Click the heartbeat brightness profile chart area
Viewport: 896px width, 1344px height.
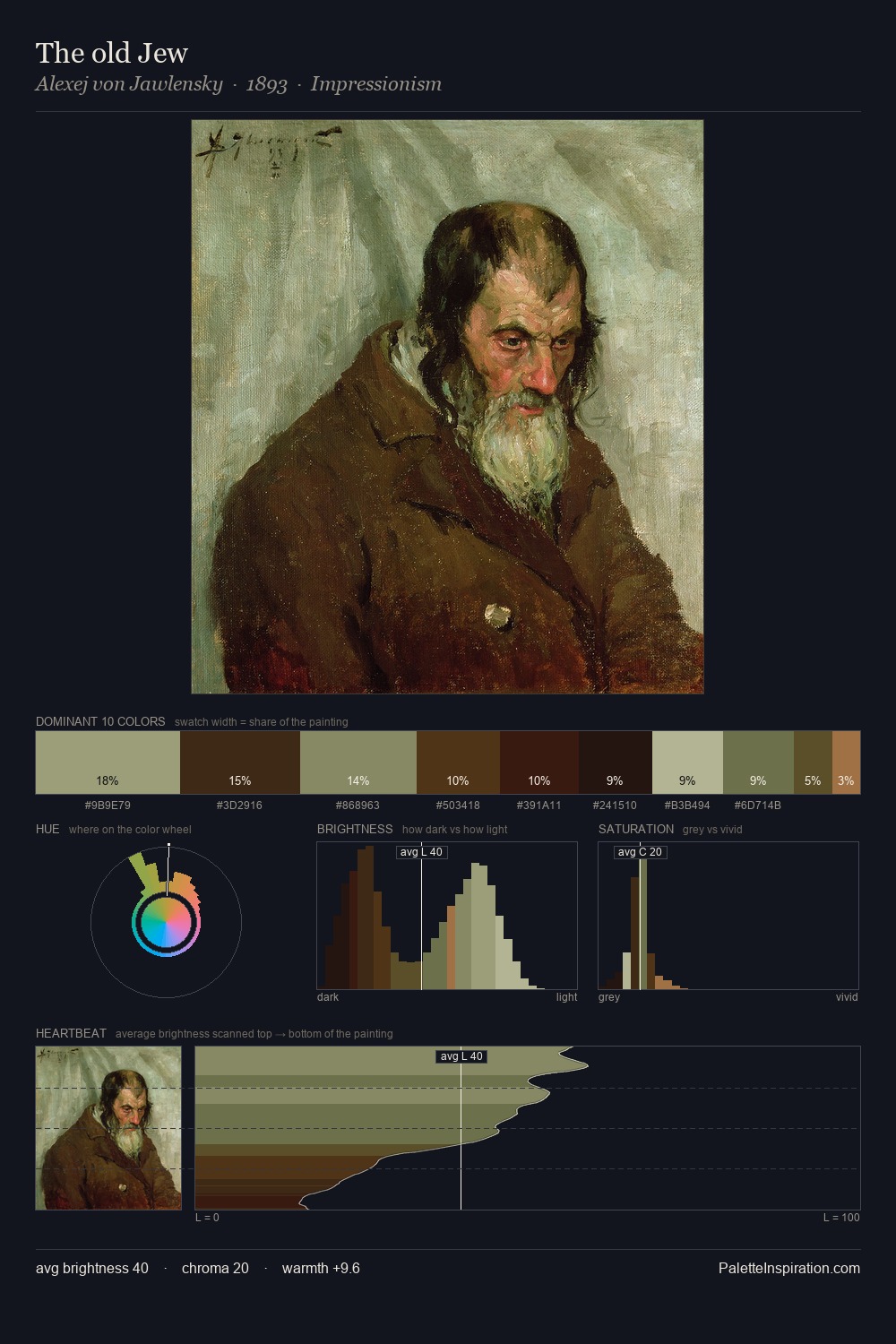pos(528,1128)
